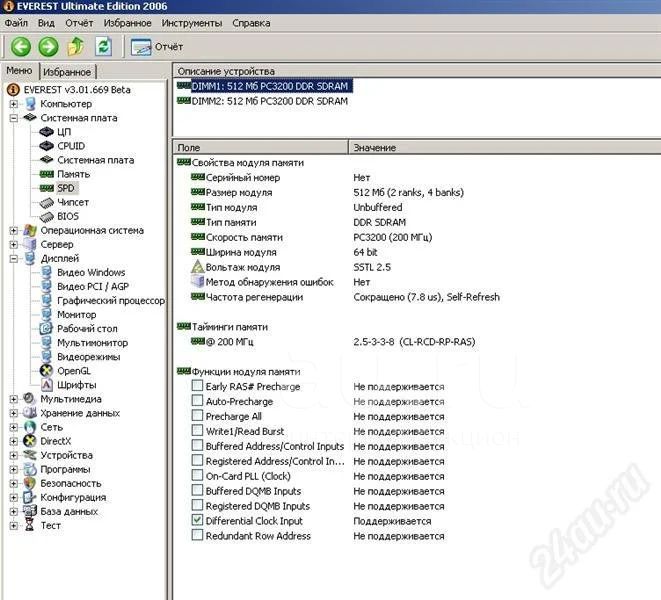The image size is (661, 600).
Task: Toggle the Buffered DQMB Inputs checkbox
Action: coord(197,490)
